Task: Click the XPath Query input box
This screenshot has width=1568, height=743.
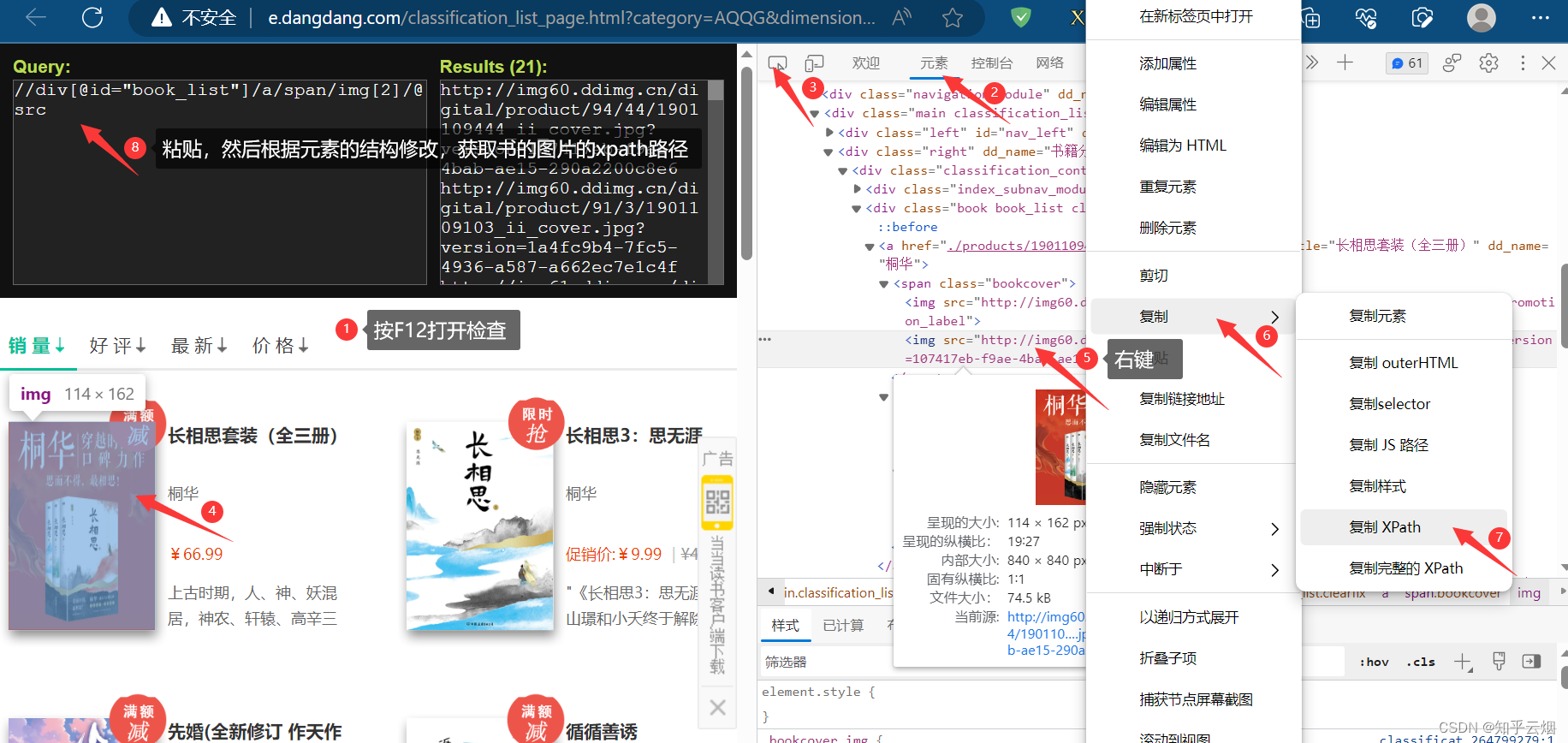Action: [x=219, y=181]
